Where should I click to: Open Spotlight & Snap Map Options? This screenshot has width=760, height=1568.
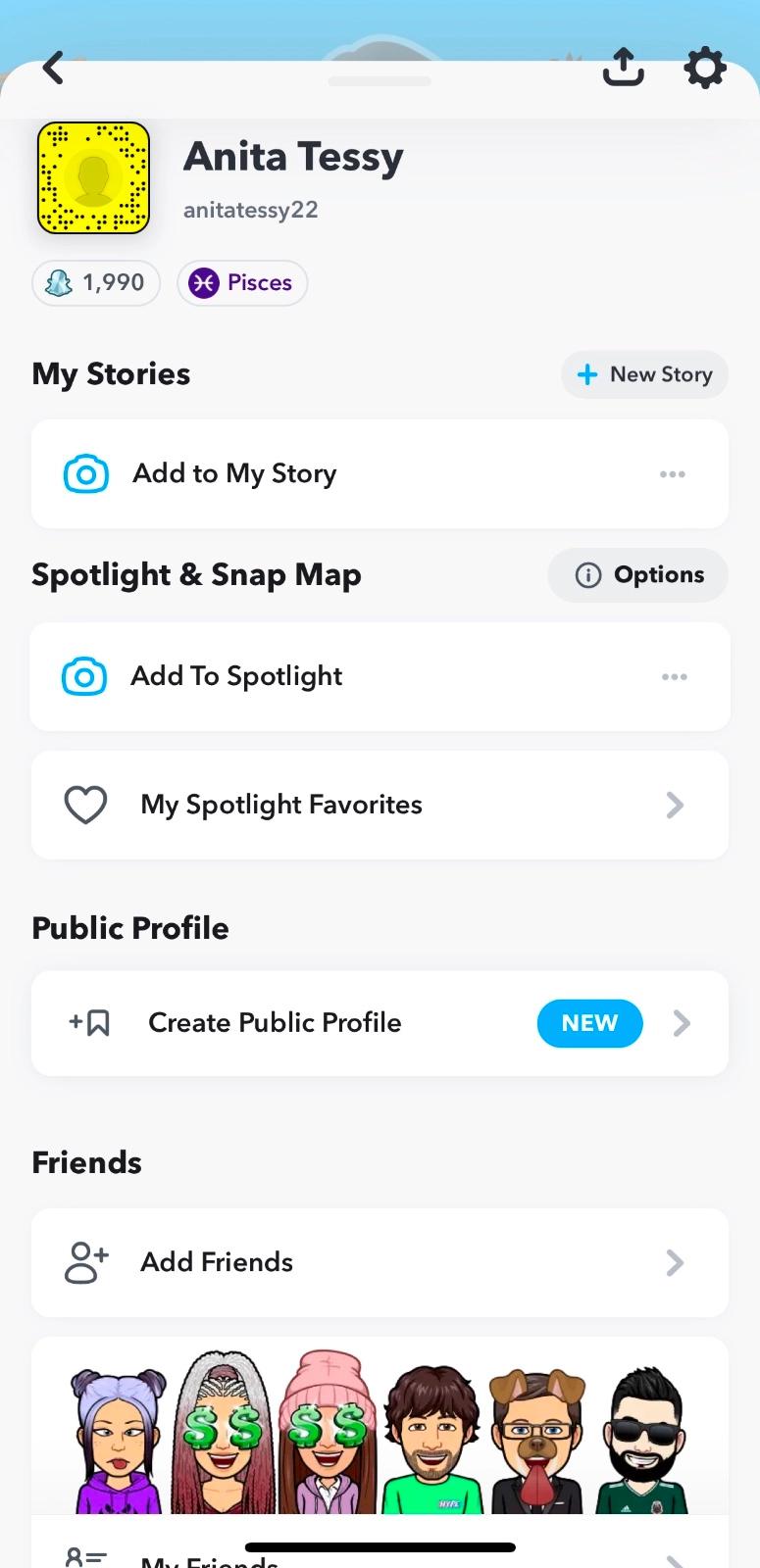coord(637,575)
